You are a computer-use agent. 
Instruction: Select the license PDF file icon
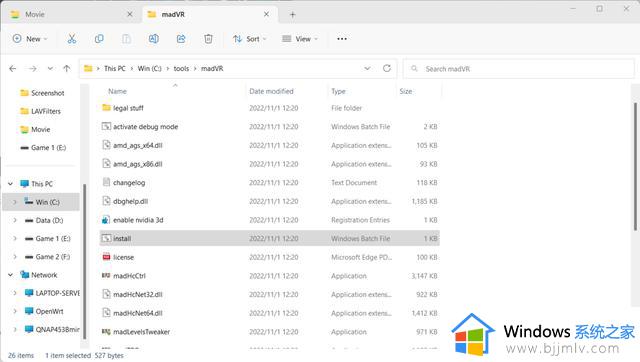pos(106,257)
